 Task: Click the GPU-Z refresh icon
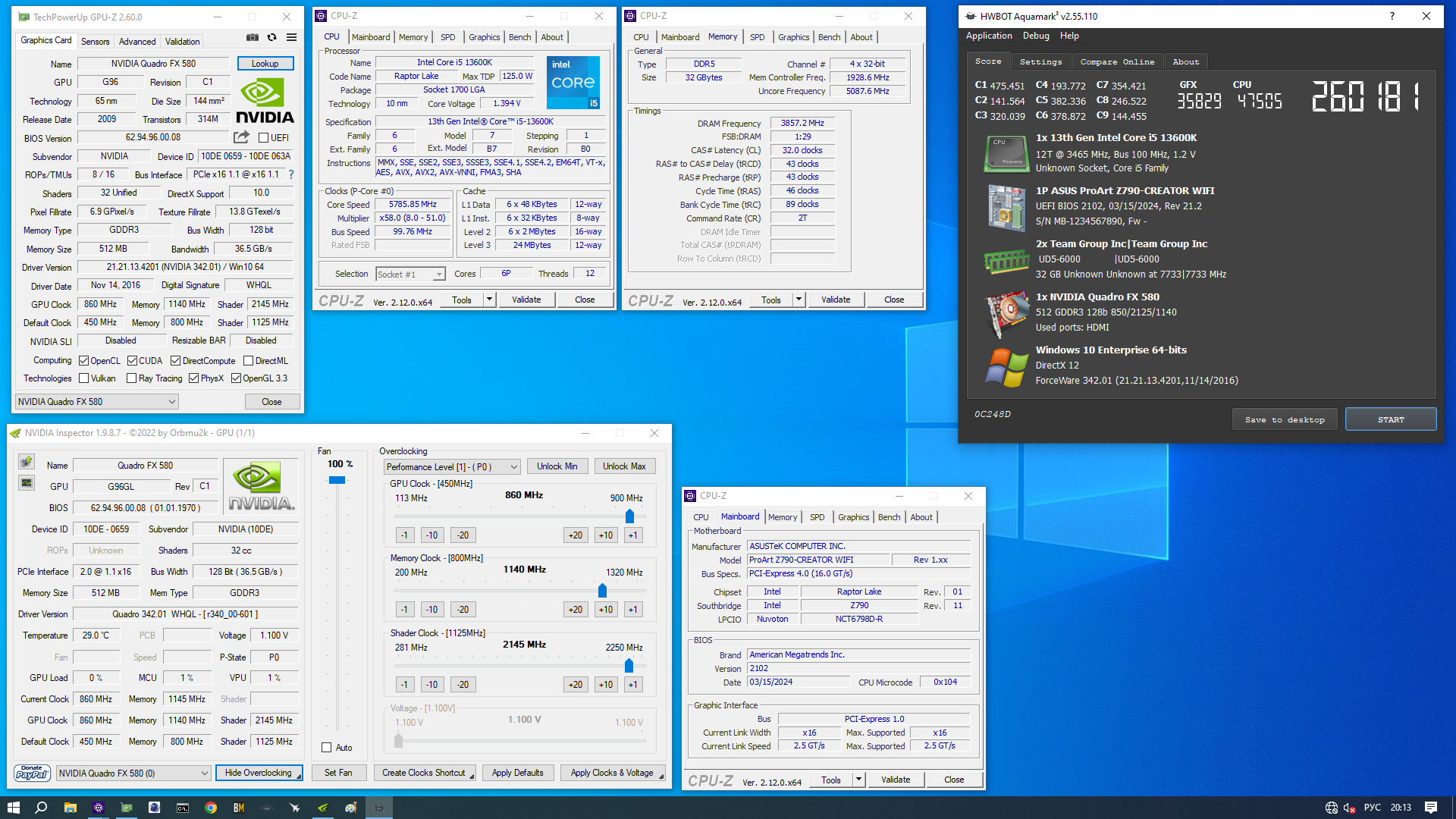271,37
